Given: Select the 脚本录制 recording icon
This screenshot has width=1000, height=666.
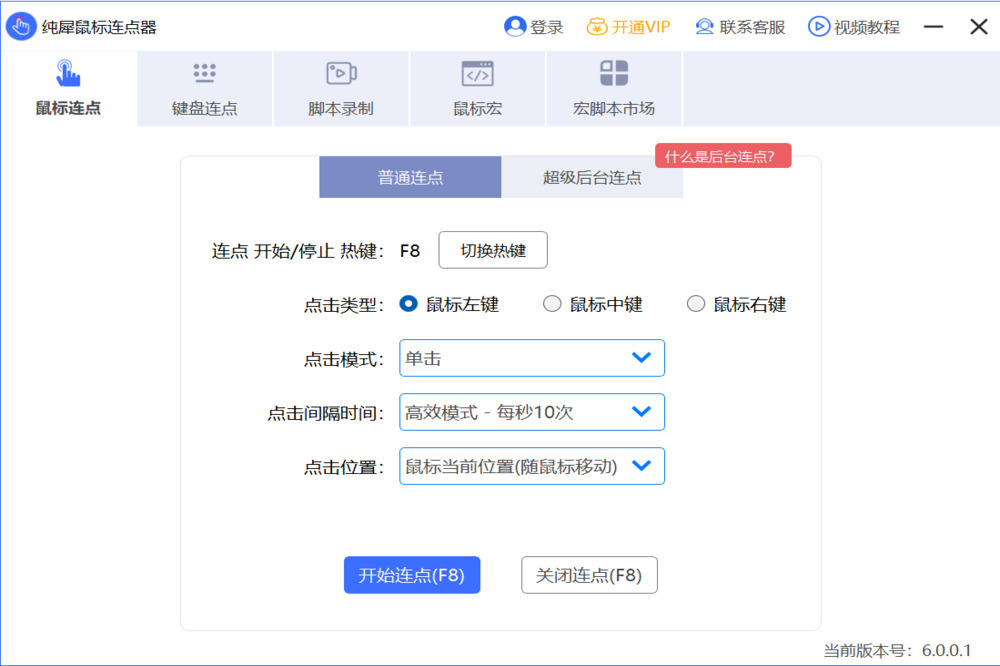Looking at the screenshot, I should click(x=341, y=73).
